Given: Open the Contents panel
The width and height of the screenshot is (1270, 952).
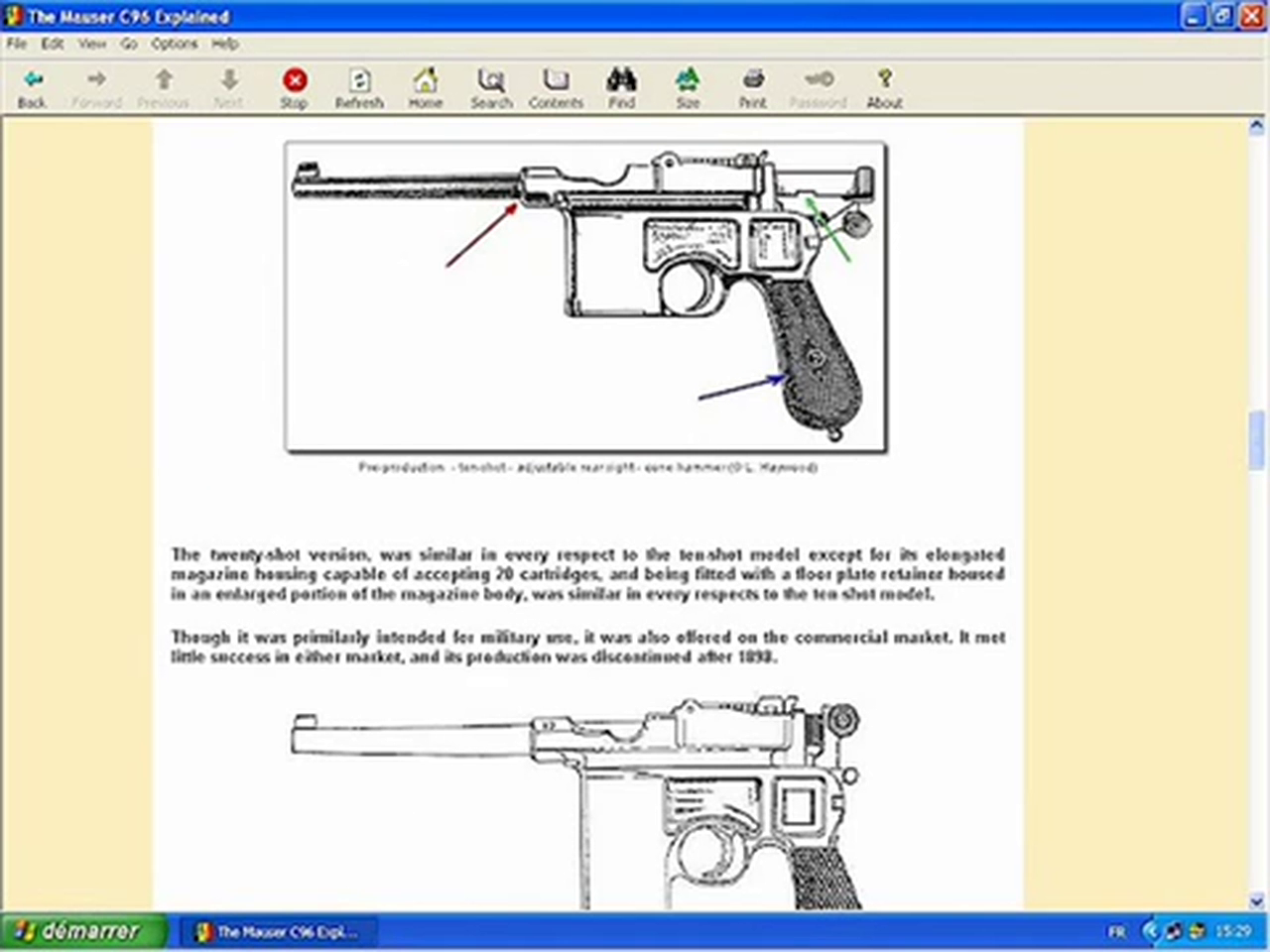Looking at the screenshot, I should (556, 87).
